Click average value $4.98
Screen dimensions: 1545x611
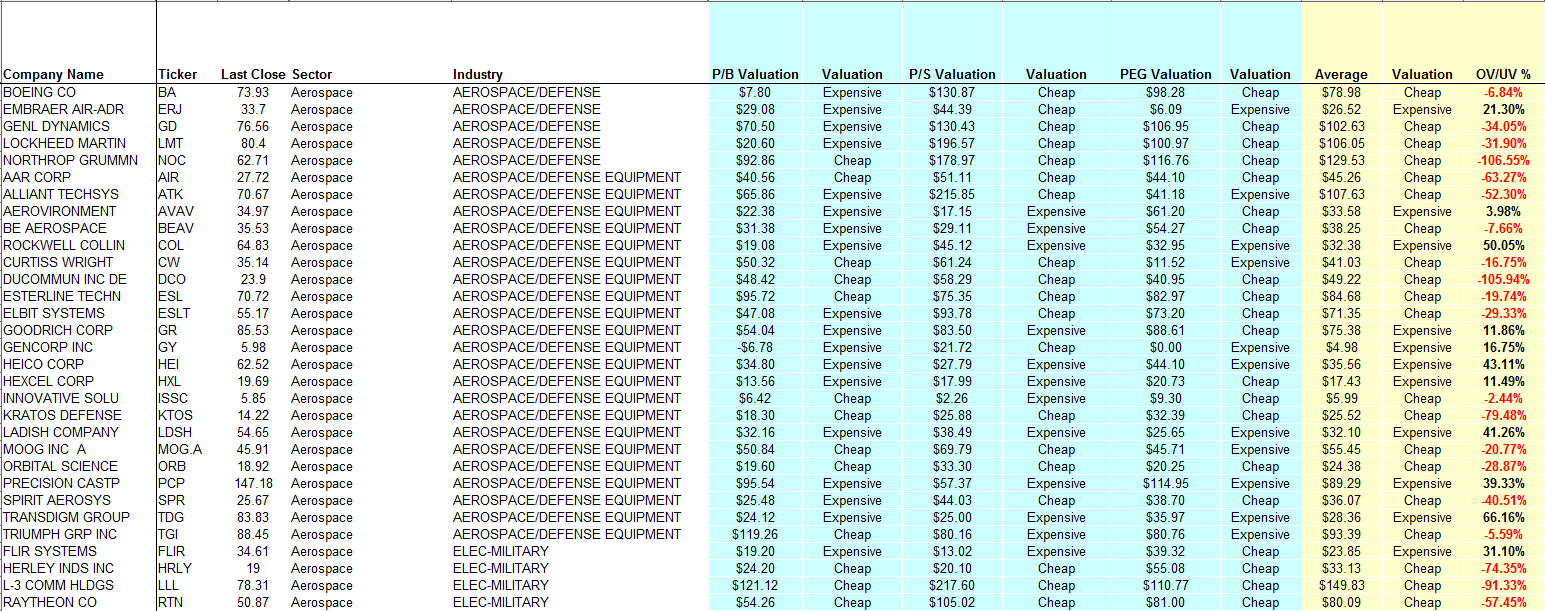click(1341, 347)
